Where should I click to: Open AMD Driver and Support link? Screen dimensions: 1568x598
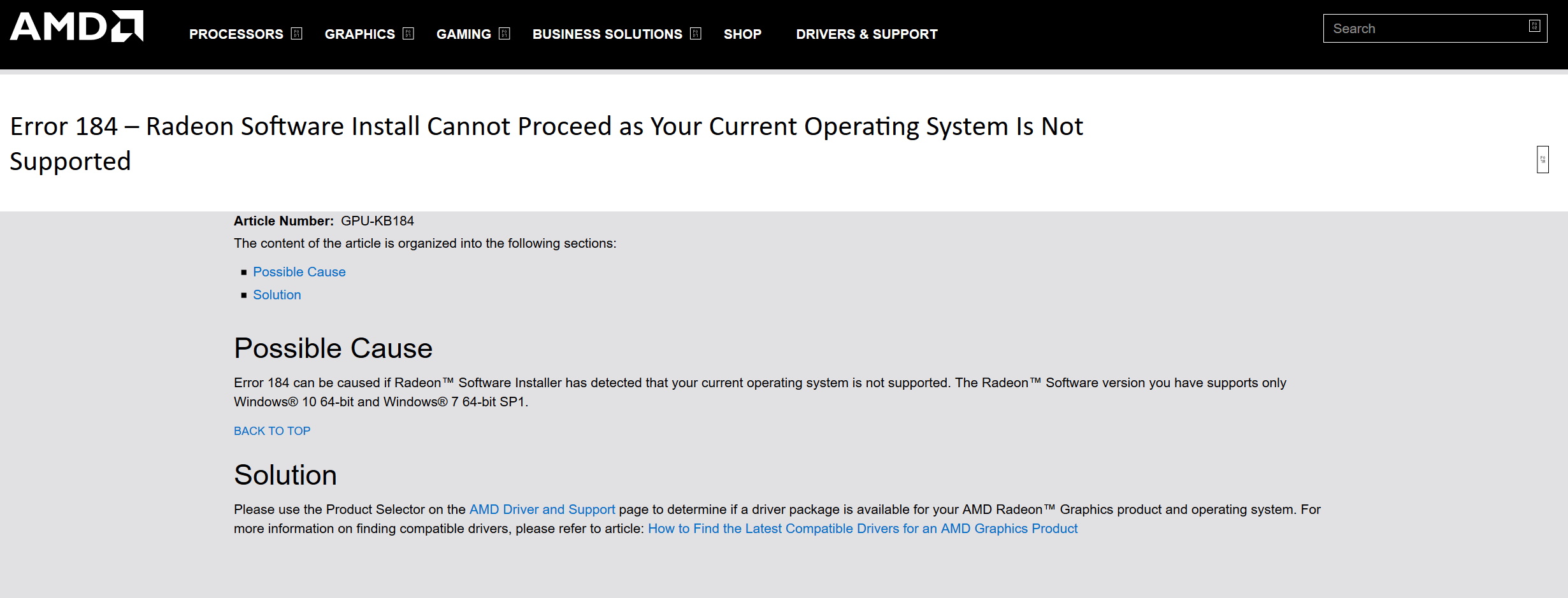point(542,509)
